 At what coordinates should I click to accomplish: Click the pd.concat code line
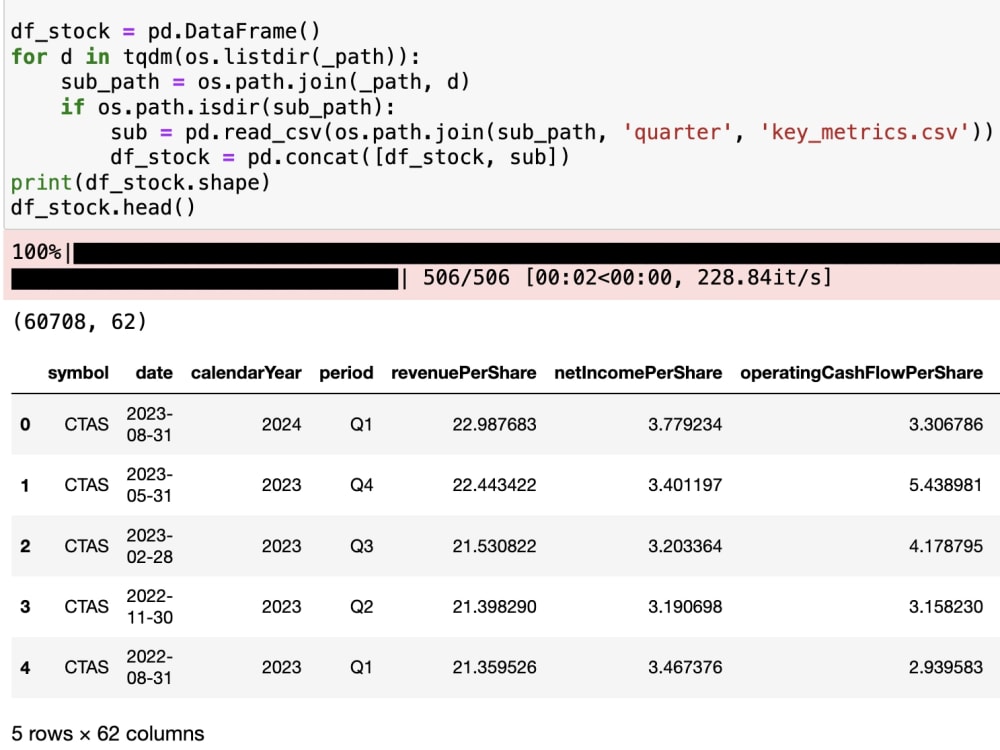[340, 158]
